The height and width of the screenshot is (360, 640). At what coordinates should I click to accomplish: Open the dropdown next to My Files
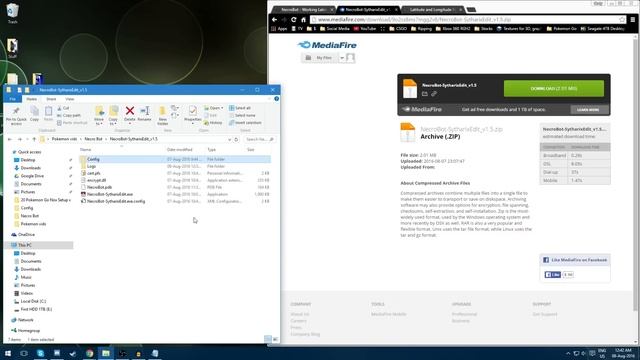(342, 58)
